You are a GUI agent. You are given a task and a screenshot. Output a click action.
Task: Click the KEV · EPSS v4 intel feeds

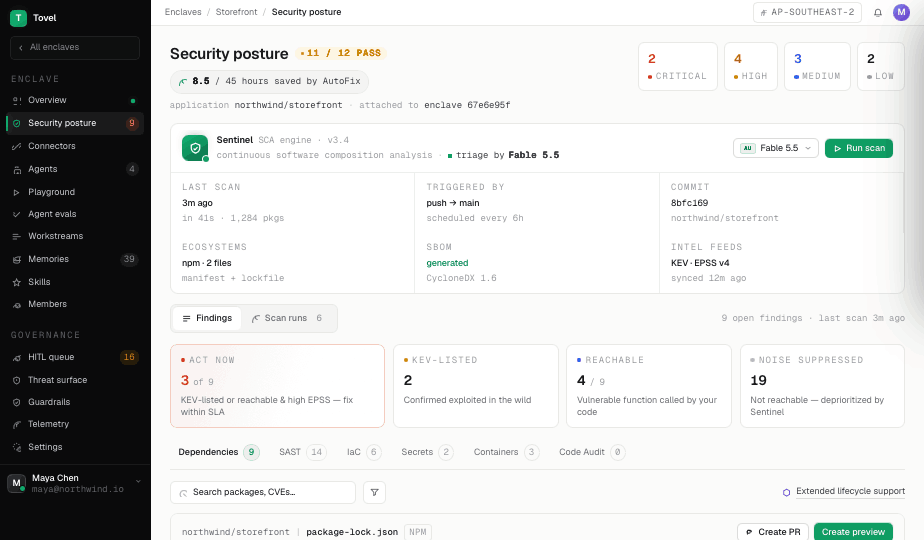pos(700,263)
